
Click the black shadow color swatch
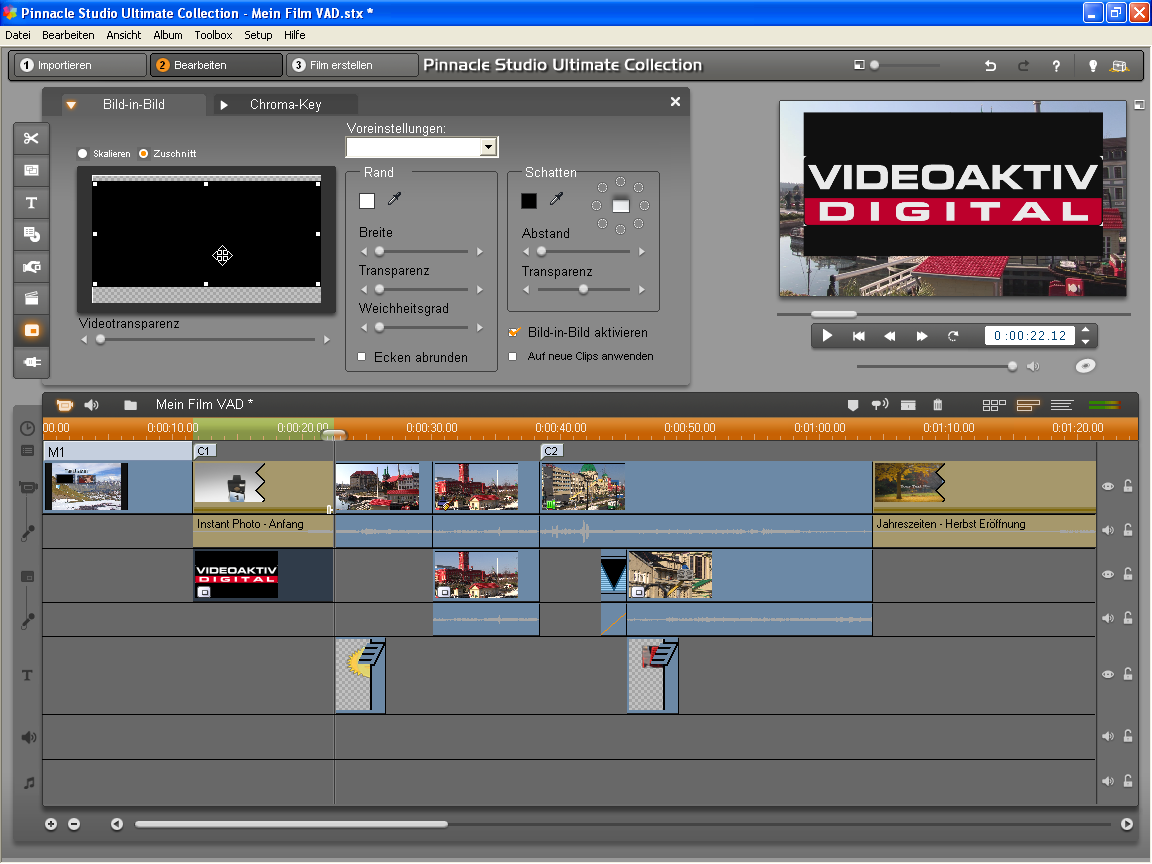click(529, 201)
